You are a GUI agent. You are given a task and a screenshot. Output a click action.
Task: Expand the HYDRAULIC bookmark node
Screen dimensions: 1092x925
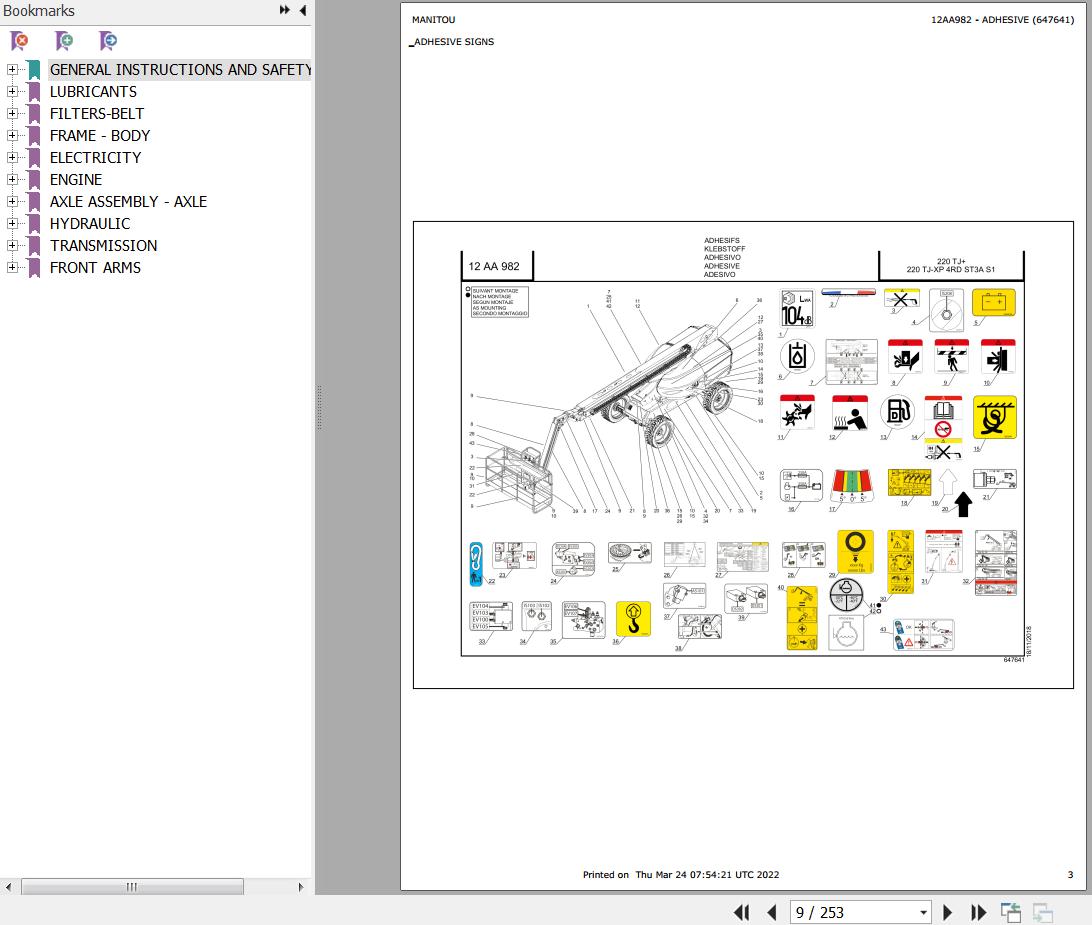(12, 224)
